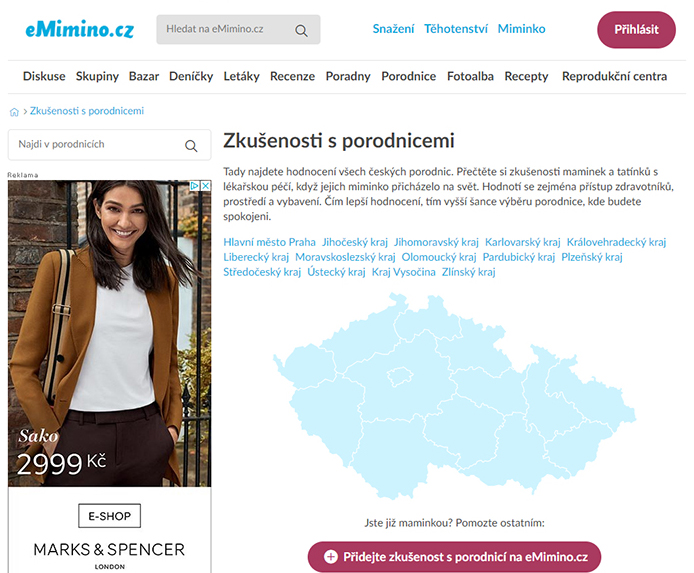Viewport: 694px width, 573px height.
Task: Open the Porodnice navigation item
Action: point(409,76)
